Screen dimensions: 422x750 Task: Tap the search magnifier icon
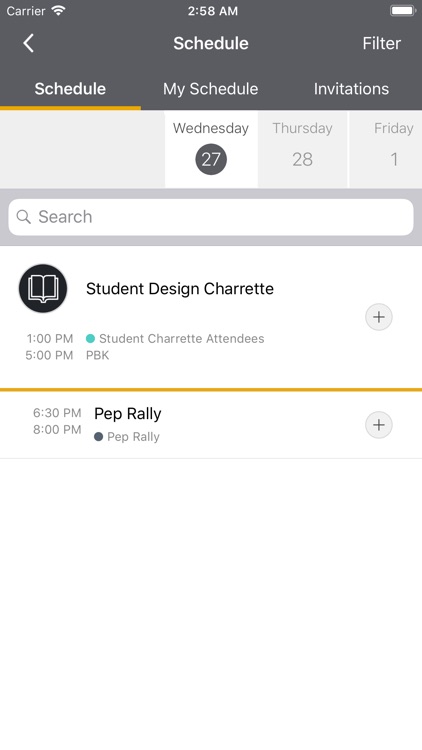[23, 217]
